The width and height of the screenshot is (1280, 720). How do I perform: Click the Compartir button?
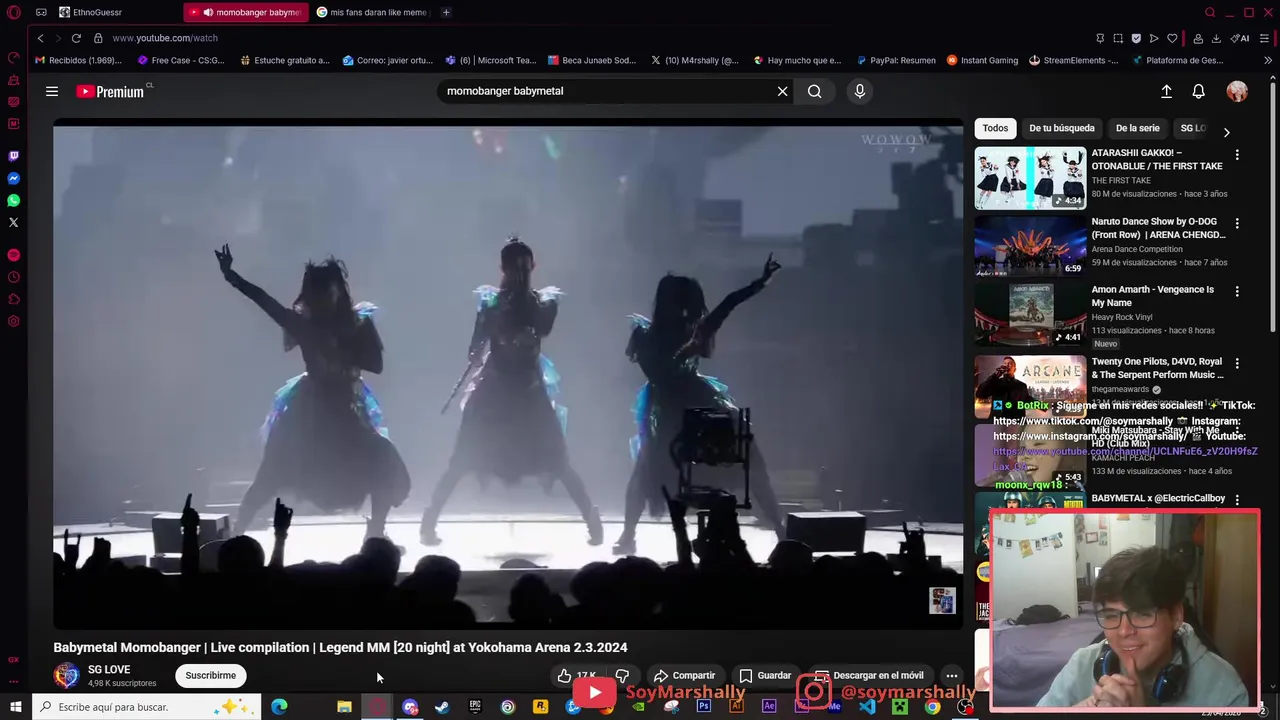(685, 676)
